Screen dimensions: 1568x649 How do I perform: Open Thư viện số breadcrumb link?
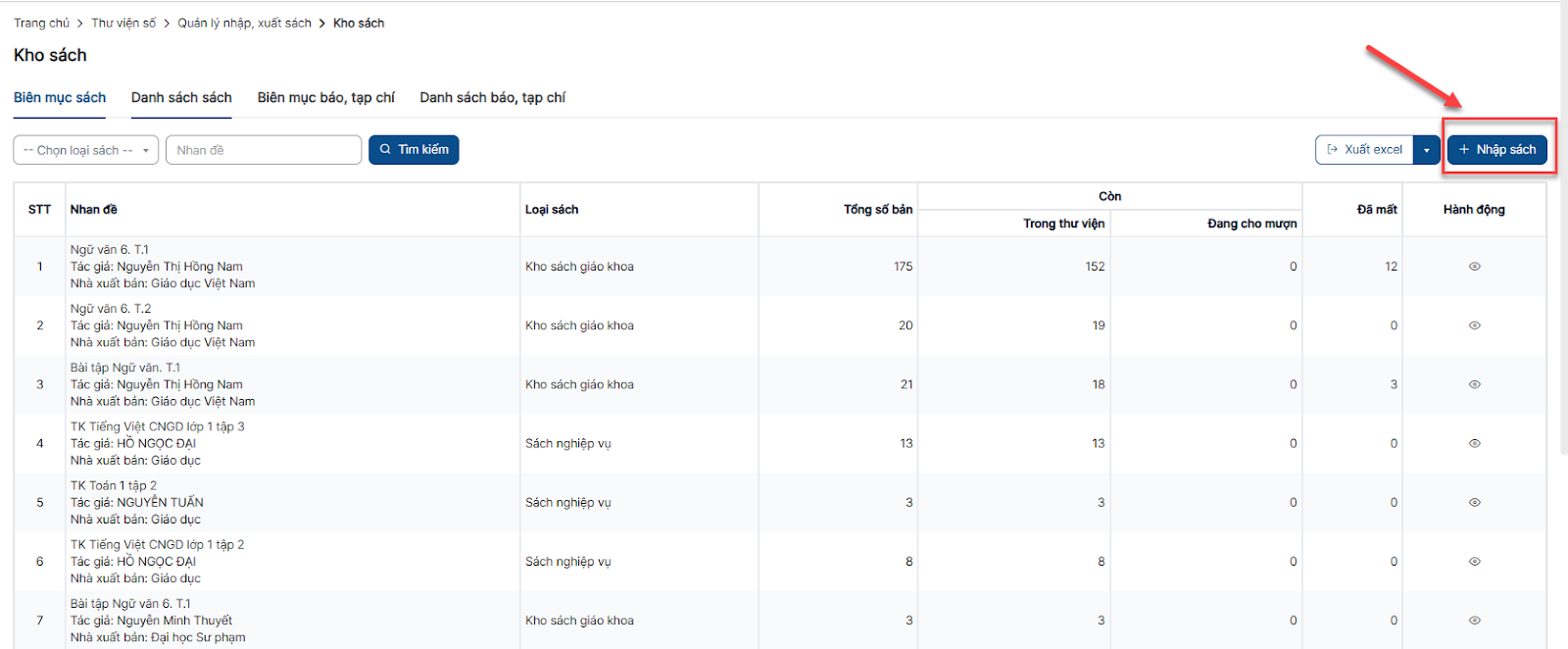(123, 23)
